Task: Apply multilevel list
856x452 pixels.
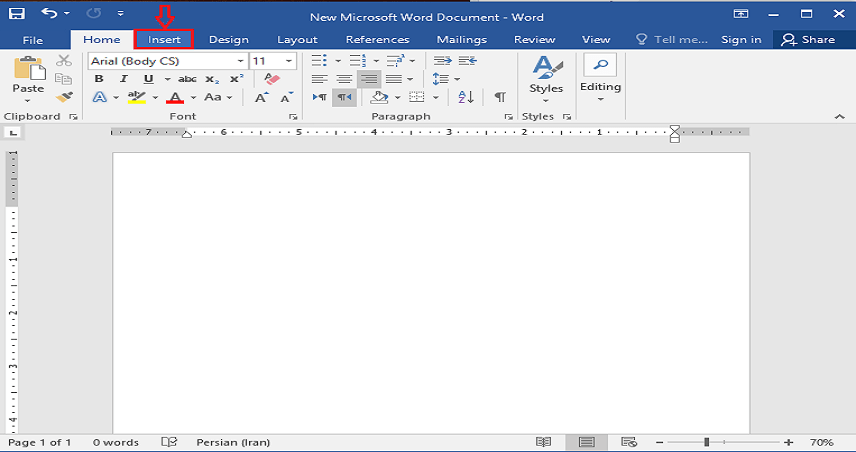Action: click(x=395, y=61)
